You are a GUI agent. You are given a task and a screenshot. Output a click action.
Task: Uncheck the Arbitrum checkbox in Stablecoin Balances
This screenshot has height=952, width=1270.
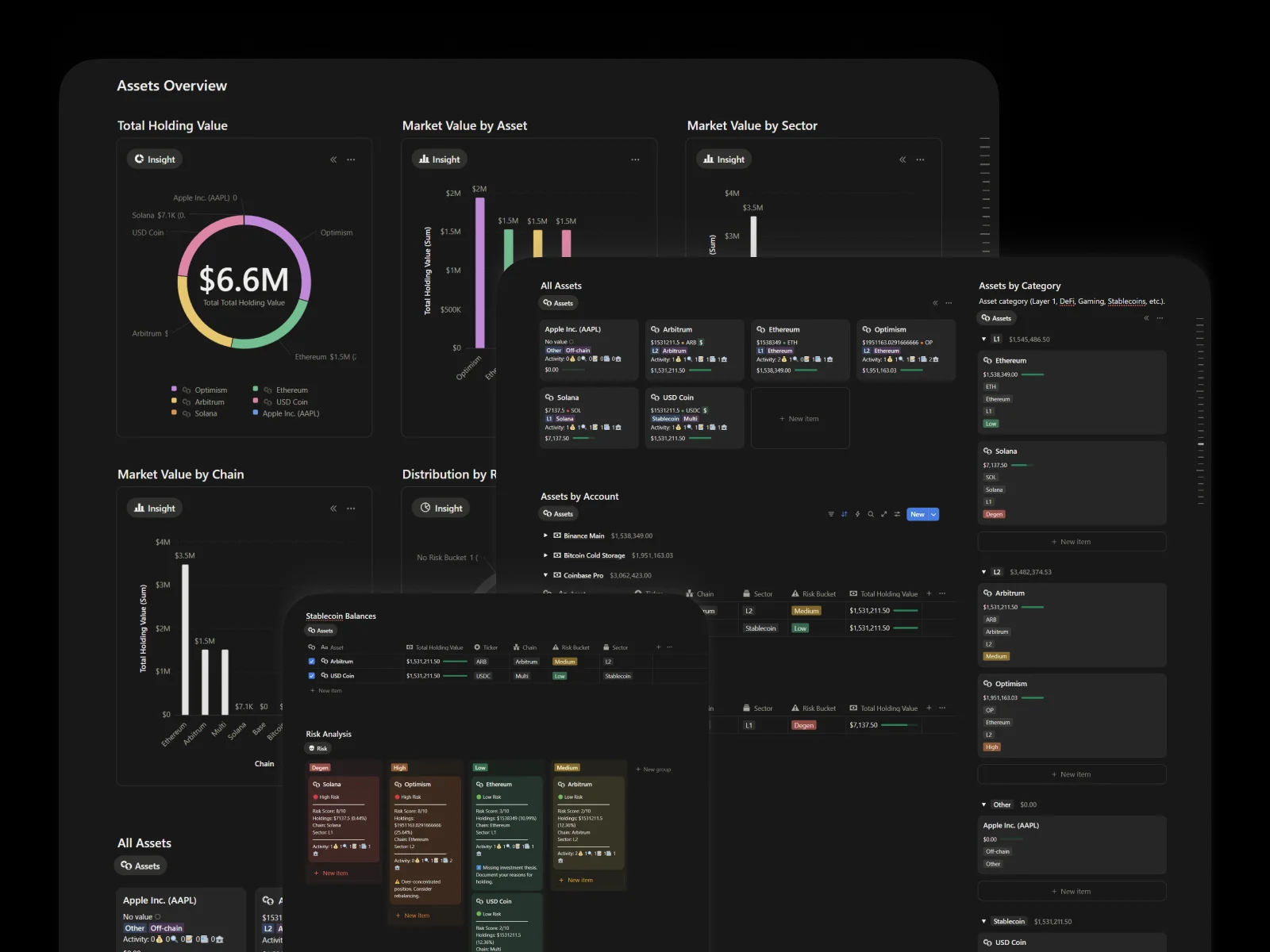[x=311, y=661]
